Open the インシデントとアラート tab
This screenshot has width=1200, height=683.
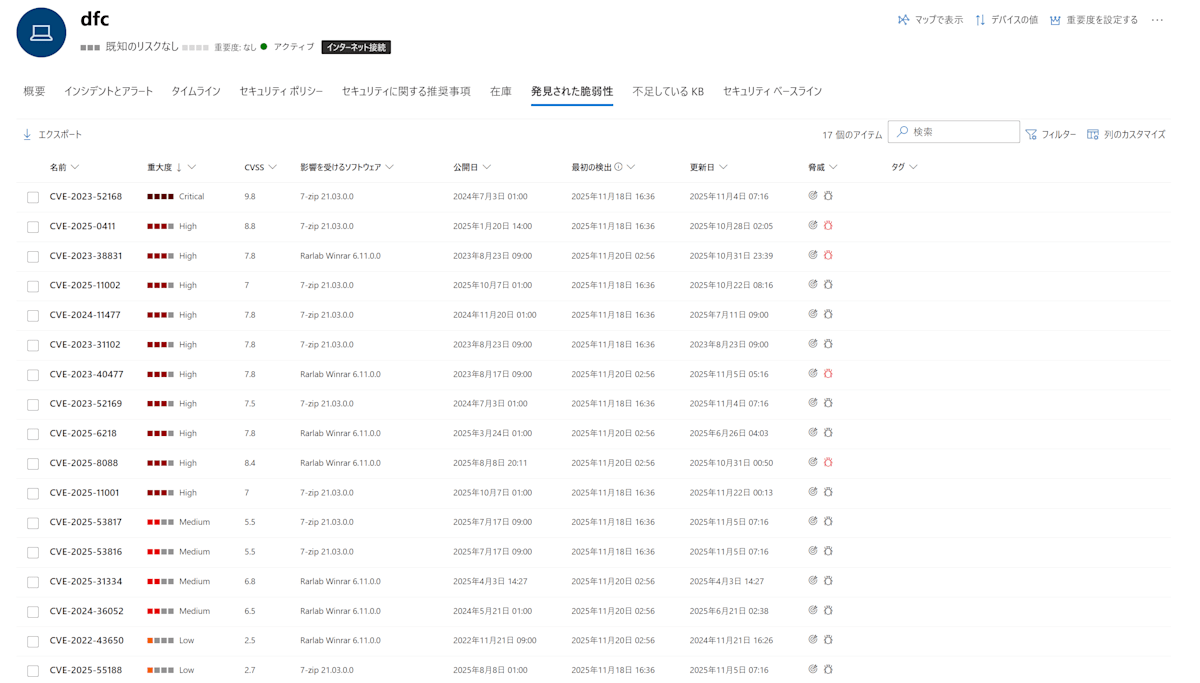click(x=109, y=91)
